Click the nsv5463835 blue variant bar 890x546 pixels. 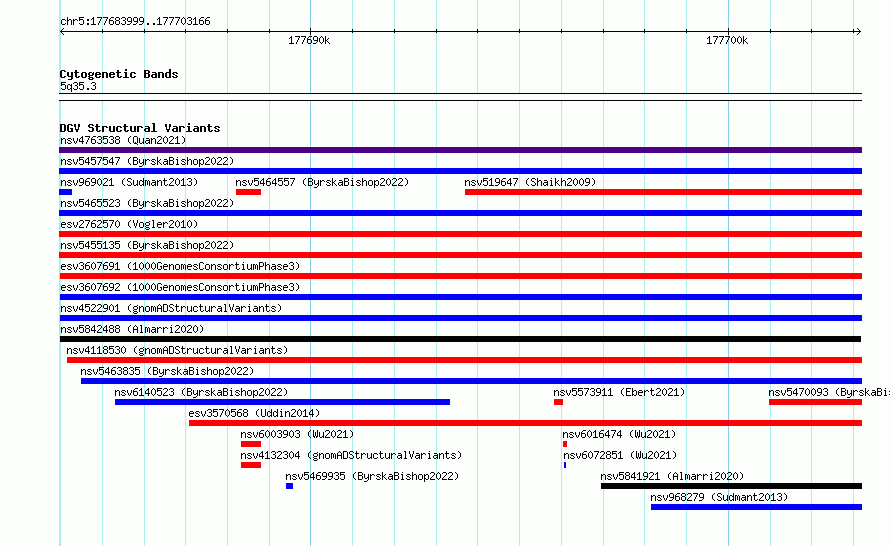point(471,381)
